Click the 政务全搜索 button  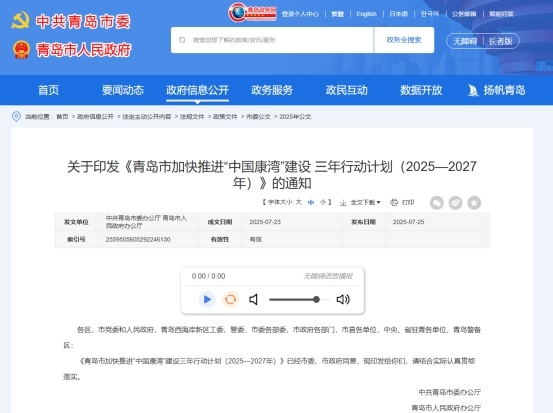click(404, 40)
